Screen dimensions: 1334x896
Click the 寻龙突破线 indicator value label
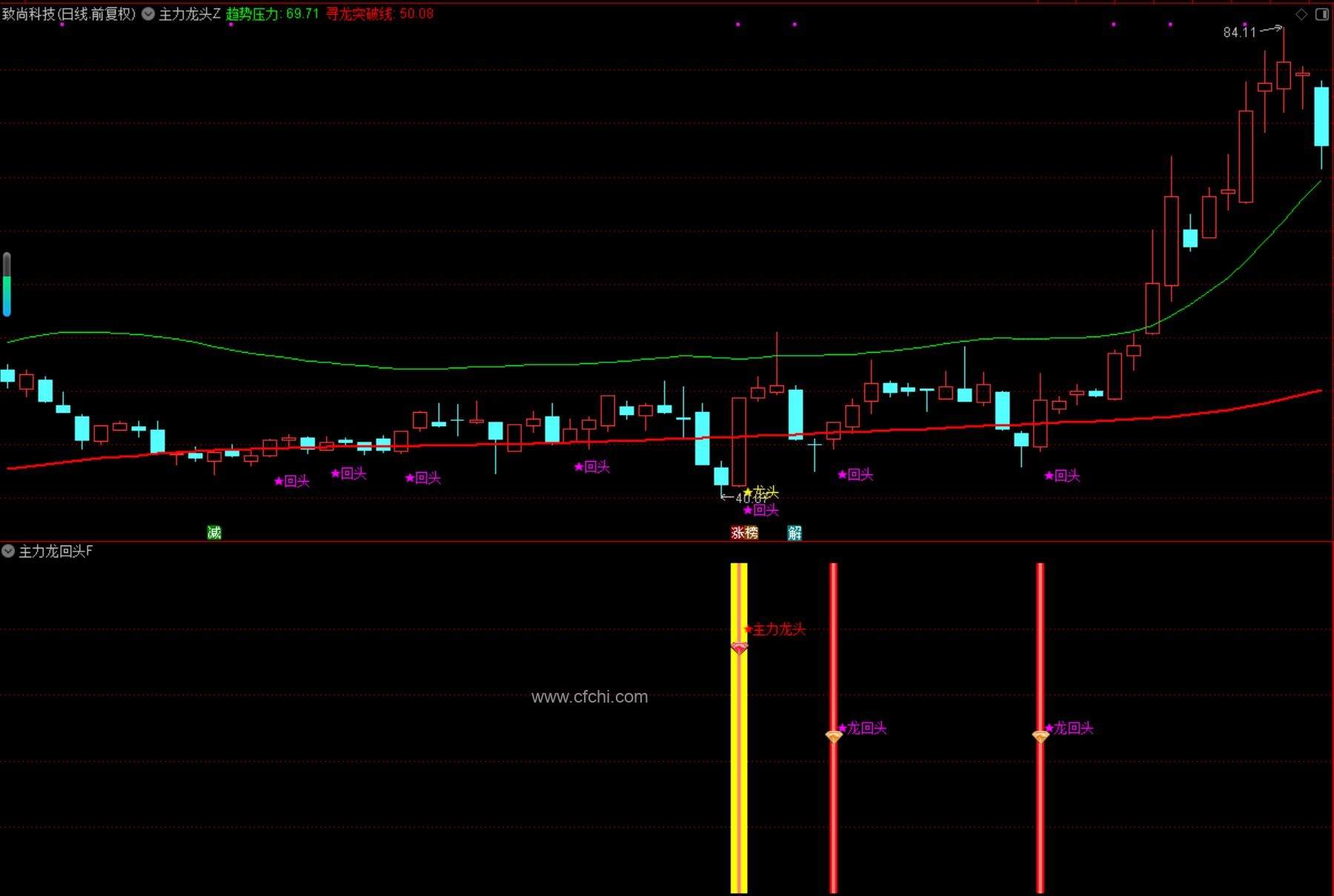pos(379,14)
